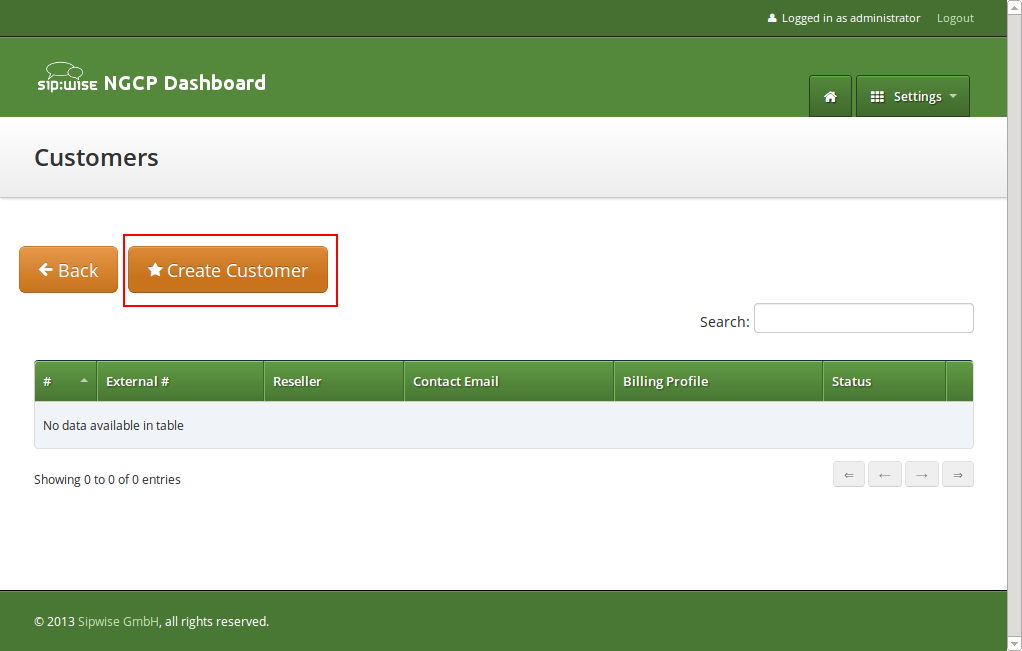Jump to last page of table
The height and width of the screenshot is (651, 1022).
[x=957, y=475]
